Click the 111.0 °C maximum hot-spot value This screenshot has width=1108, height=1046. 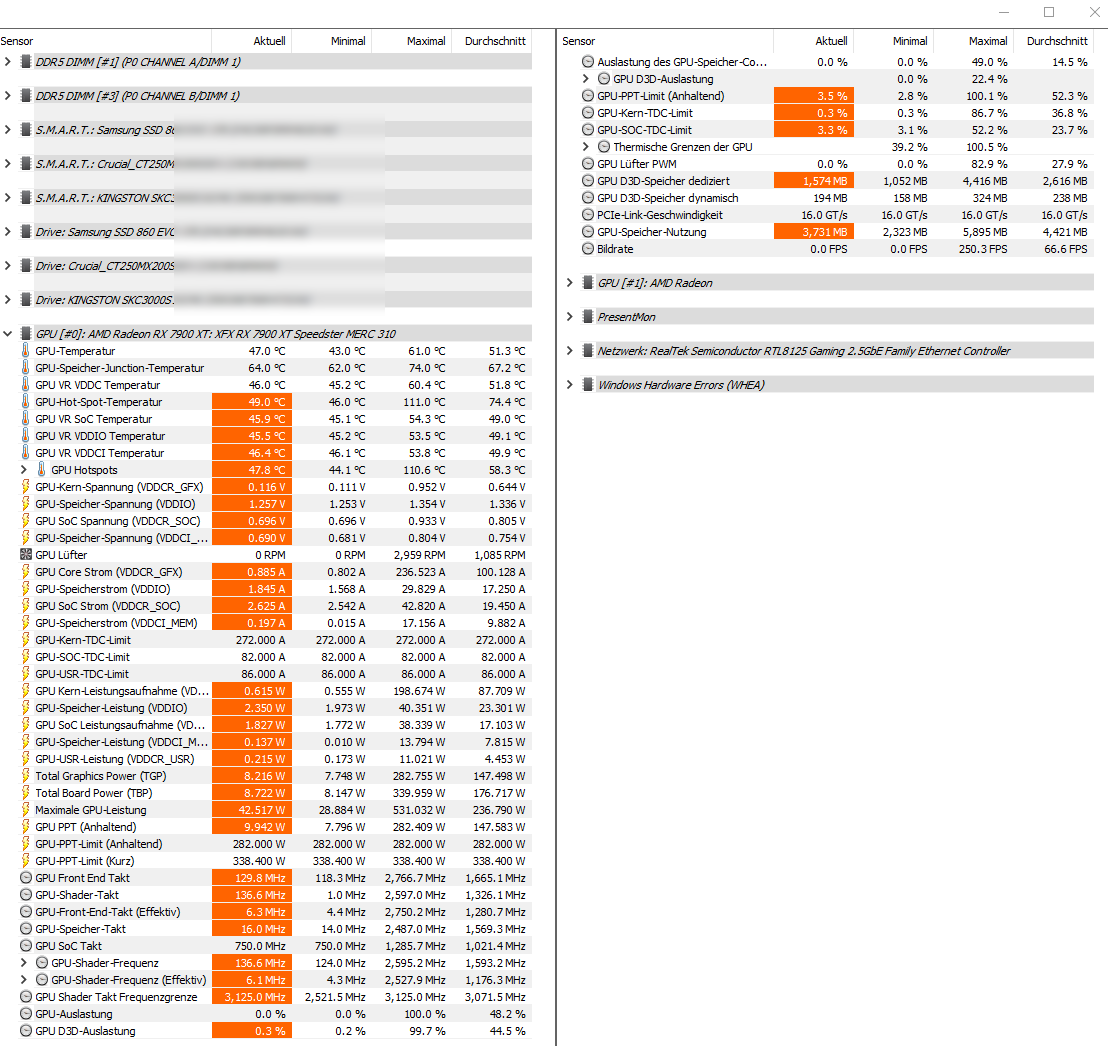pyautogui.click(x=426, y=401)
